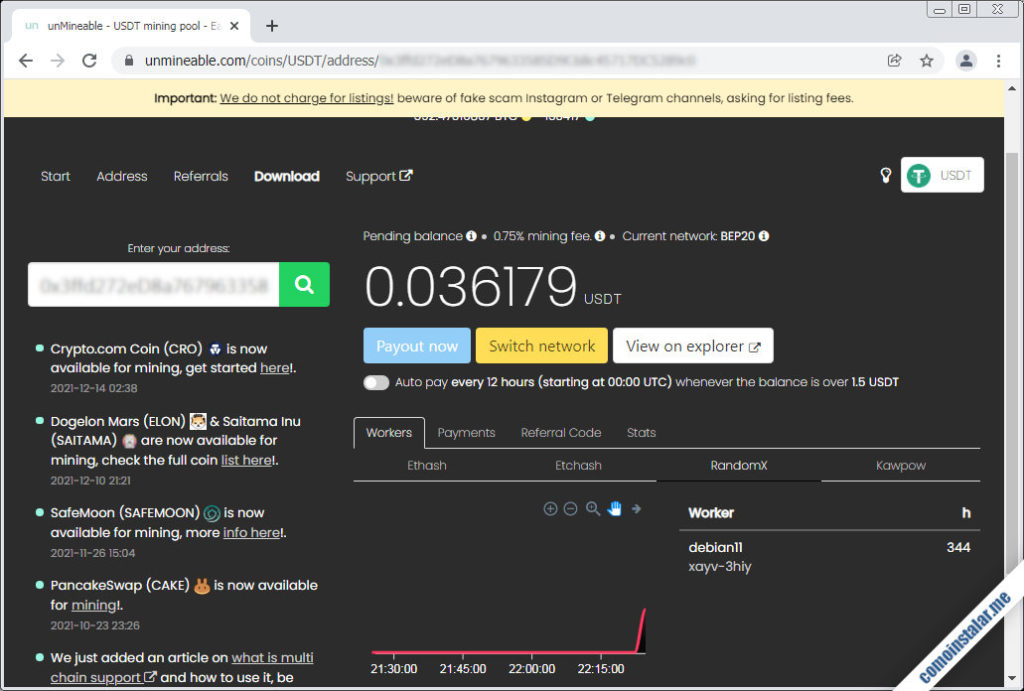
Task: Click the chart arrow icon
Action: [x=636, y=508]
